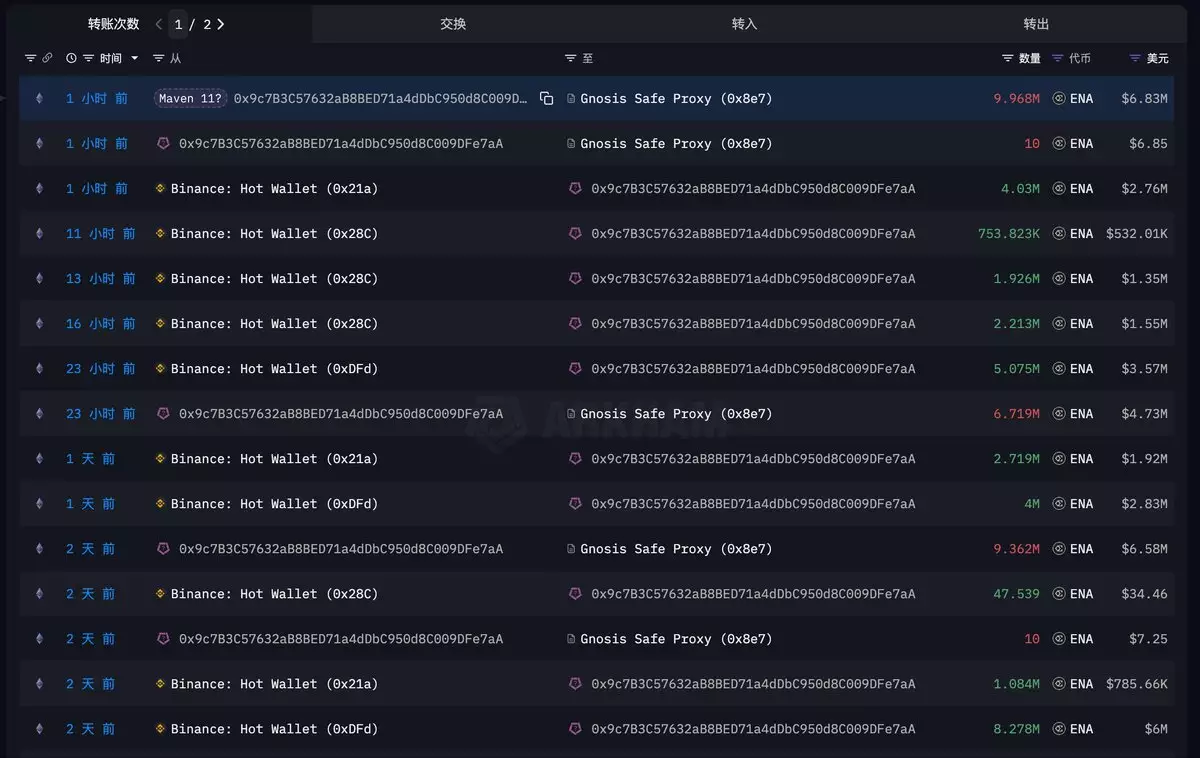Viewport: 1200px width, 758px height.
Task: Click the clock icon beside 时间
Action: coord(72,58)
